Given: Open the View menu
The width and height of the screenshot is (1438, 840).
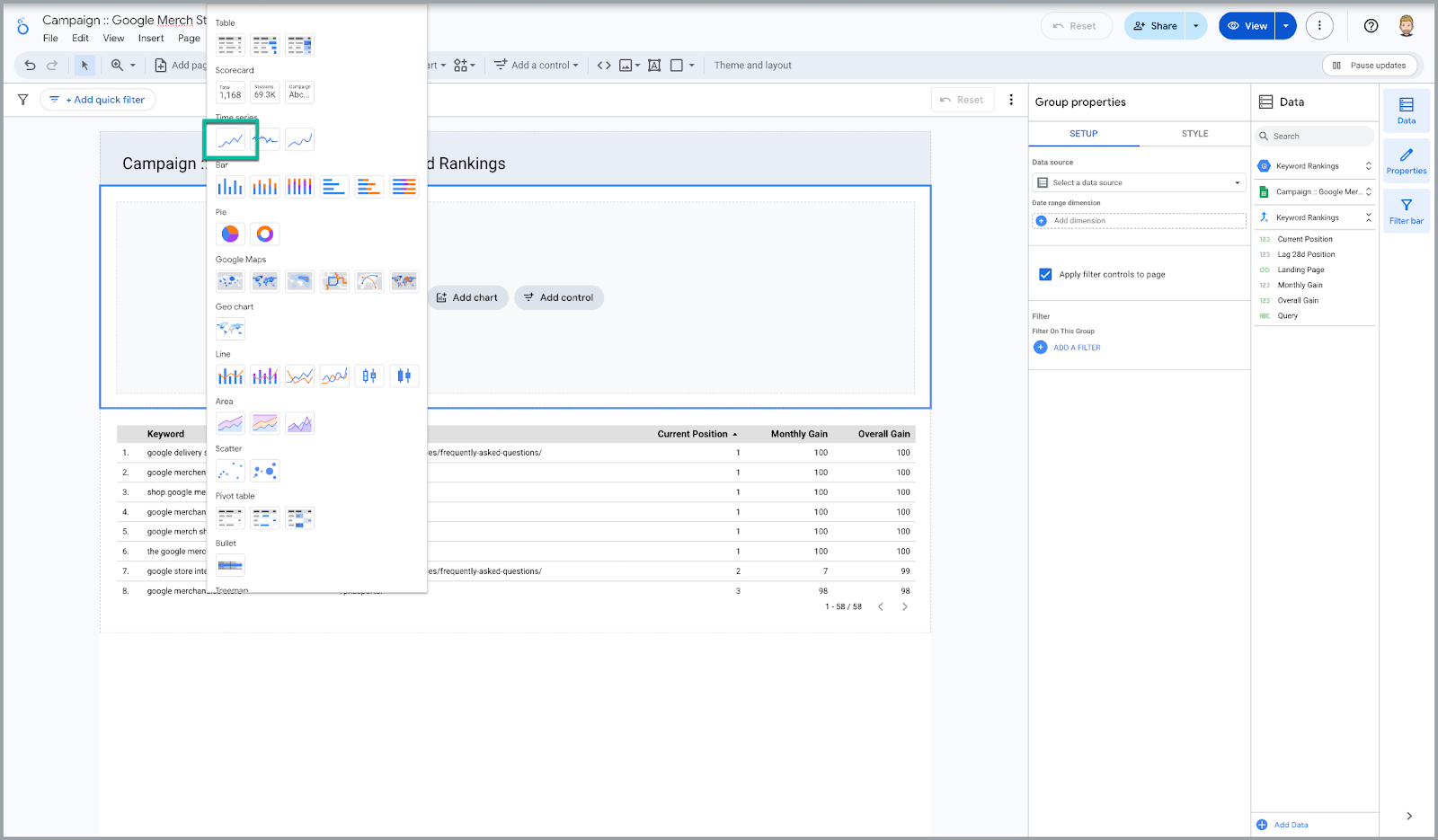Looking at the screenshot, I should [x=113, y=38].
